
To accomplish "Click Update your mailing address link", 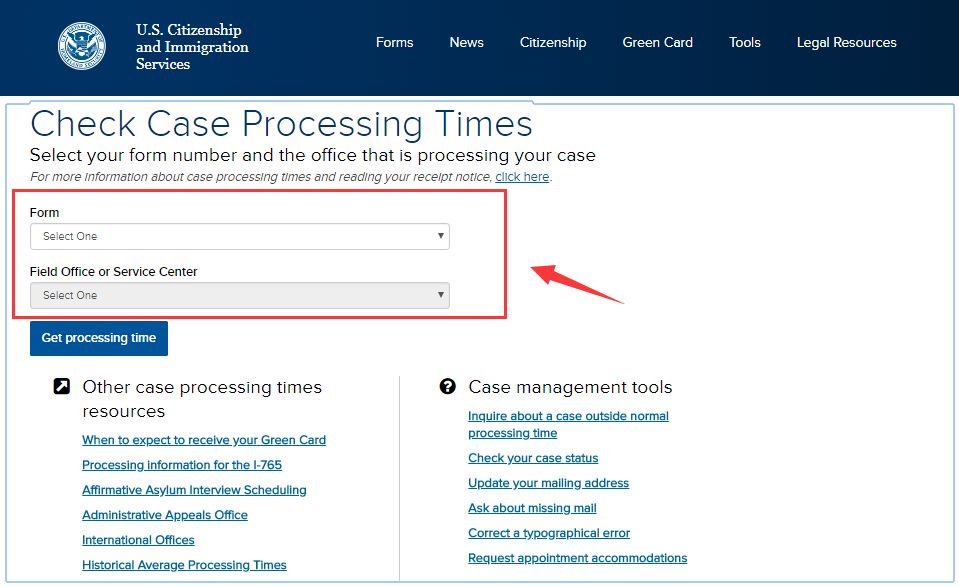I will [x=548, y=483].
